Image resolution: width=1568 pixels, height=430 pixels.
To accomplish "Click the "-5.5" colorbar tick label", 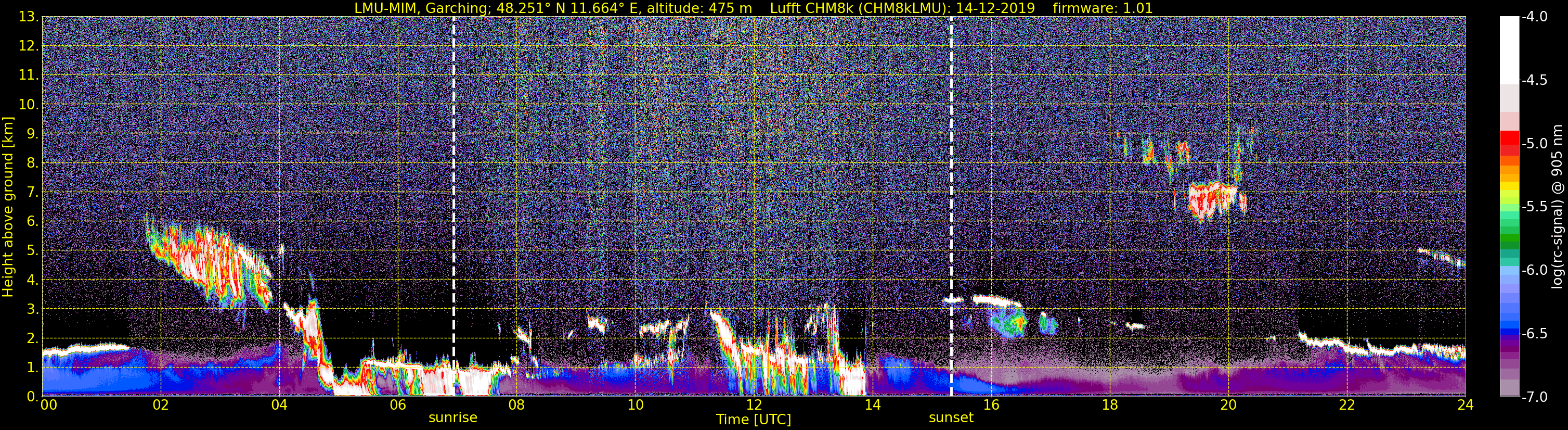I will coord(1534,207).
